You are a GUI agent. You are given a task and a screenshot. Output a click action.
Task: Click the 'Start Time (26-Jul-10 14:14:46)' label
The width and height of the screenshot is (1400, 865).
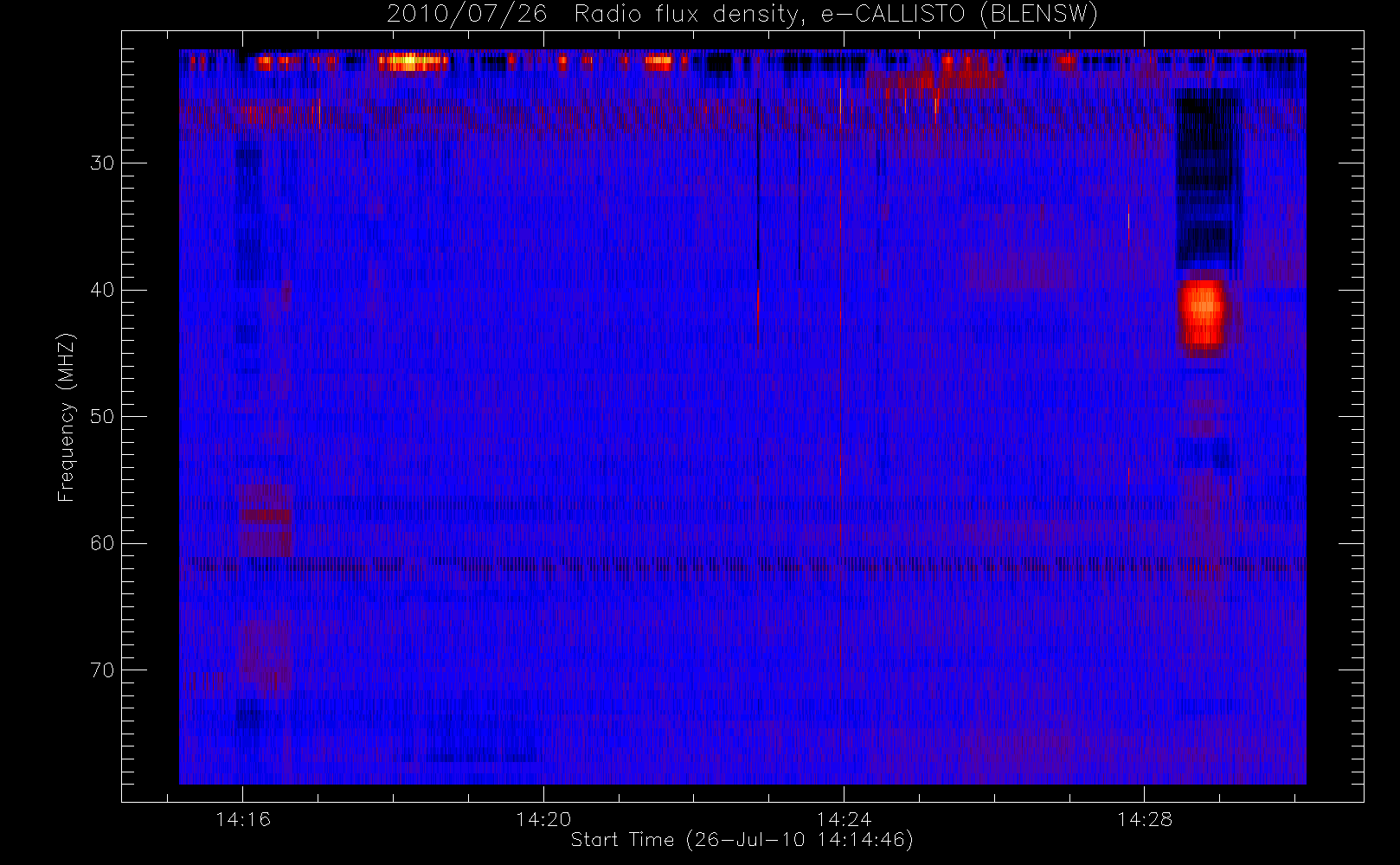click(x=742, y=840)
